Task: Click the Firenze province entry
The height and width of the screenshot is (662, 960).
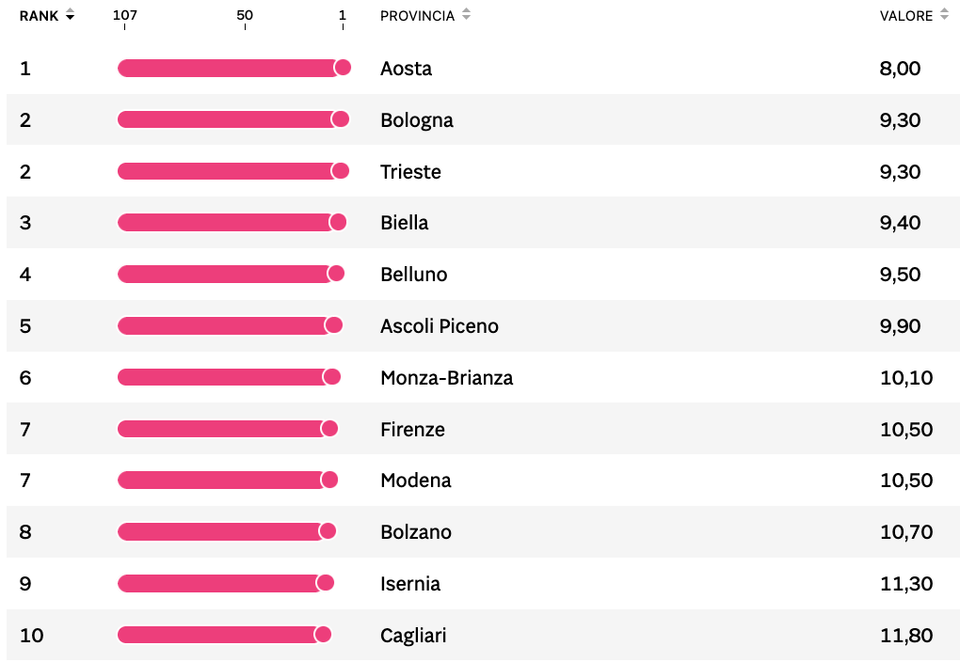Action: [x=412, y=430]
